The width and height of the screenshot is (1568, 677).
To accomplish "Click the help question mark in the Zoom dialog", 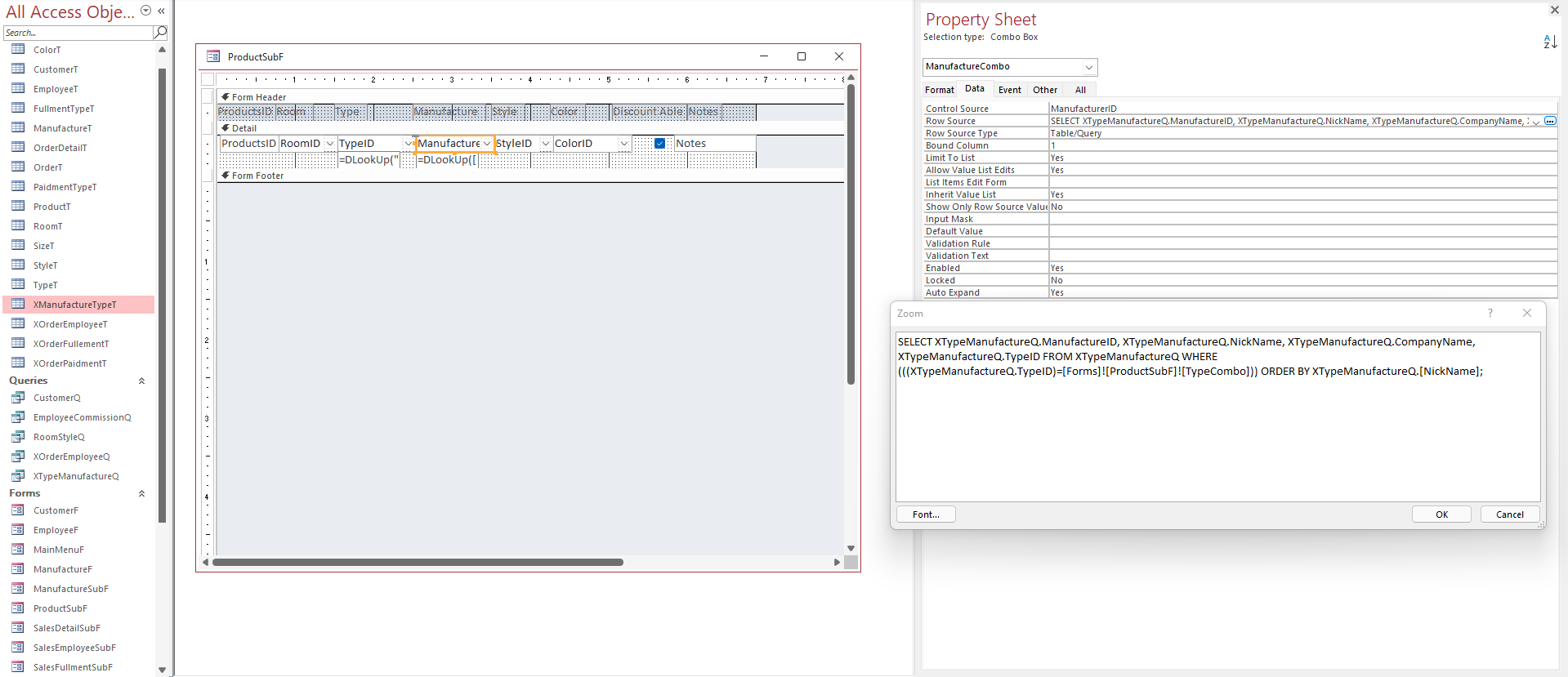I will (x=1490, y=313).
